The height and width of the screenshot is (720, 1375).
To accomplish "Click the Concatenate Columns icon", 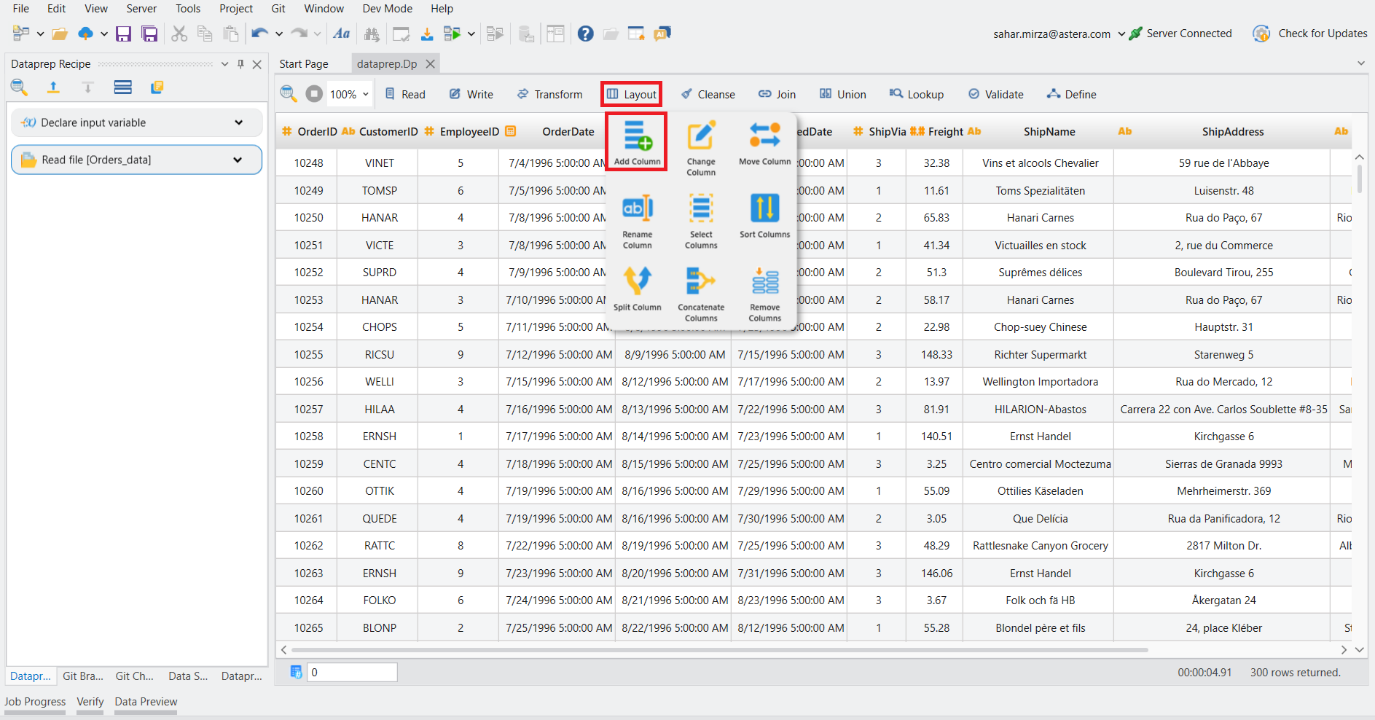I will point(701,282).
